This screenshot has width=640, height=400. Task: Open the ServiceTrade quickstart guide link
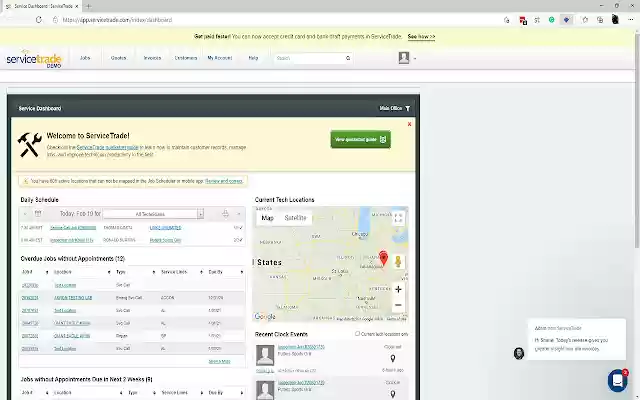click(107, 147)
